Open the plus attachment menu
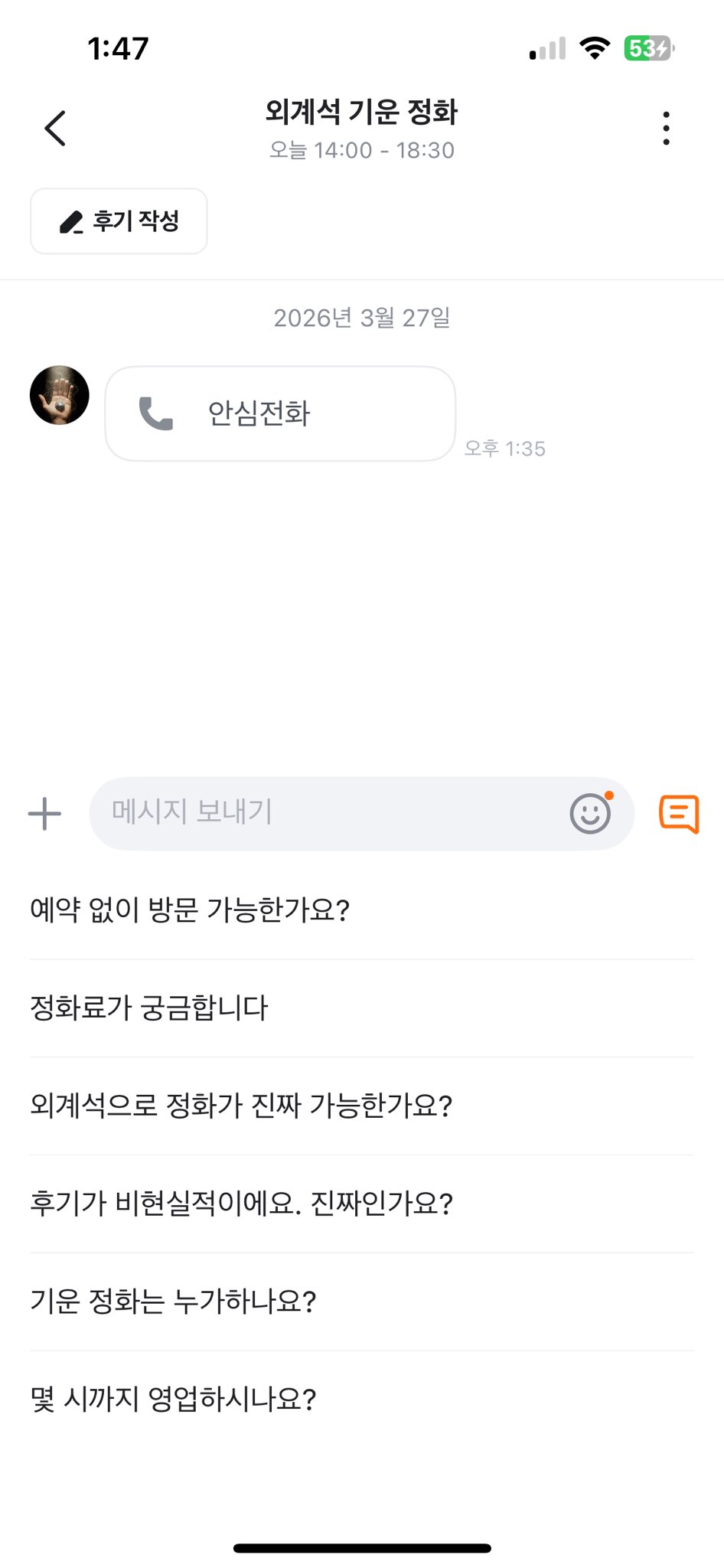Screen dimensions: 724x1568 44,813
